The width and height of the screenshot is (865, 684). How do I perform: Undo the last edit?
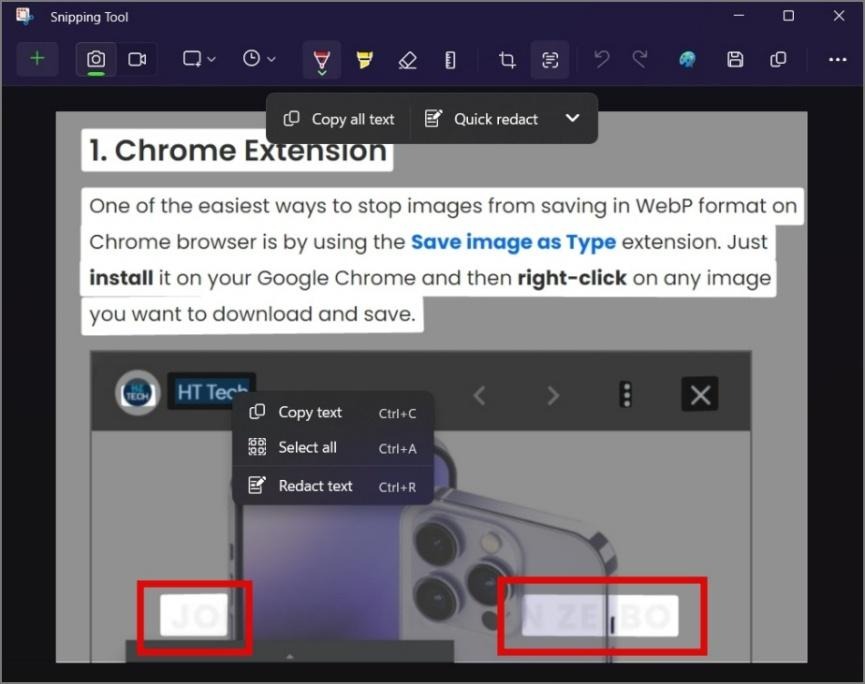coord(601,59)
